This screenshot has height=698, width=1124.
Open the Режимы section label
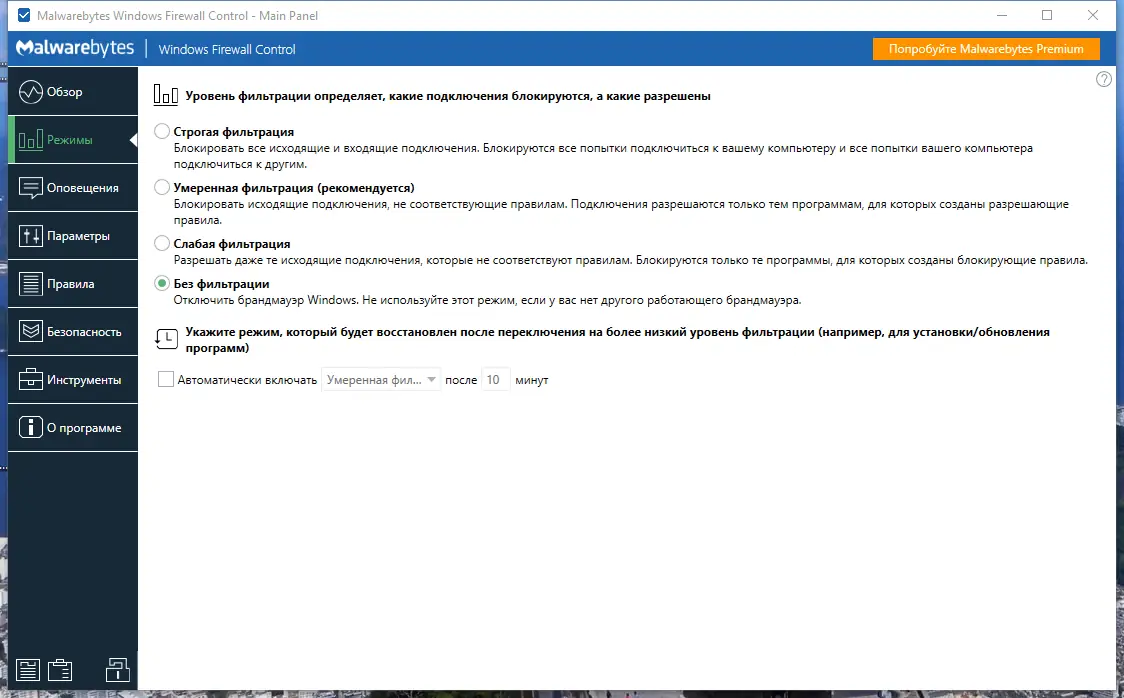click(70, 140)
